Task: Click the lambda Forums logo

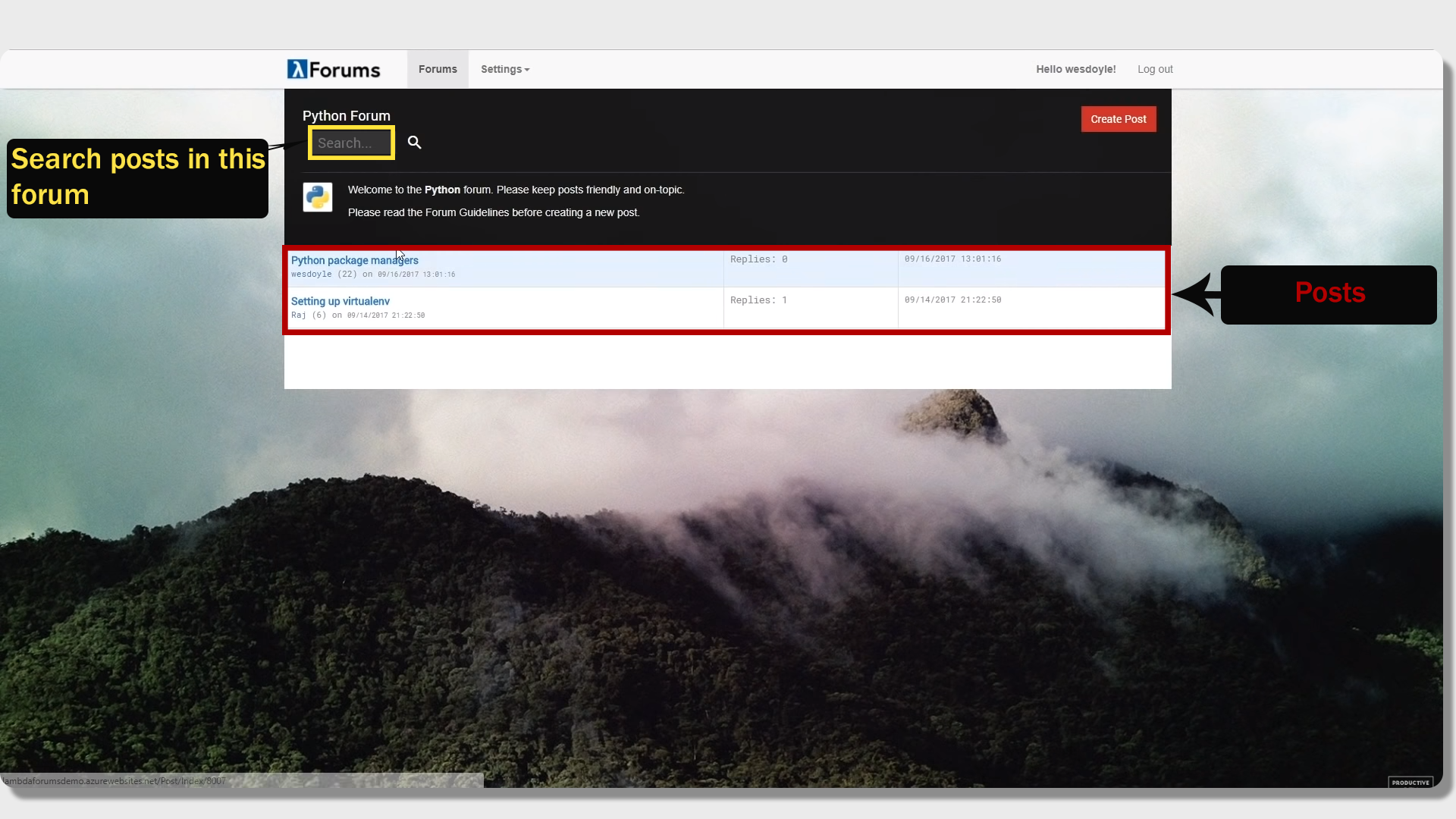Action: (x=334, y=69)
